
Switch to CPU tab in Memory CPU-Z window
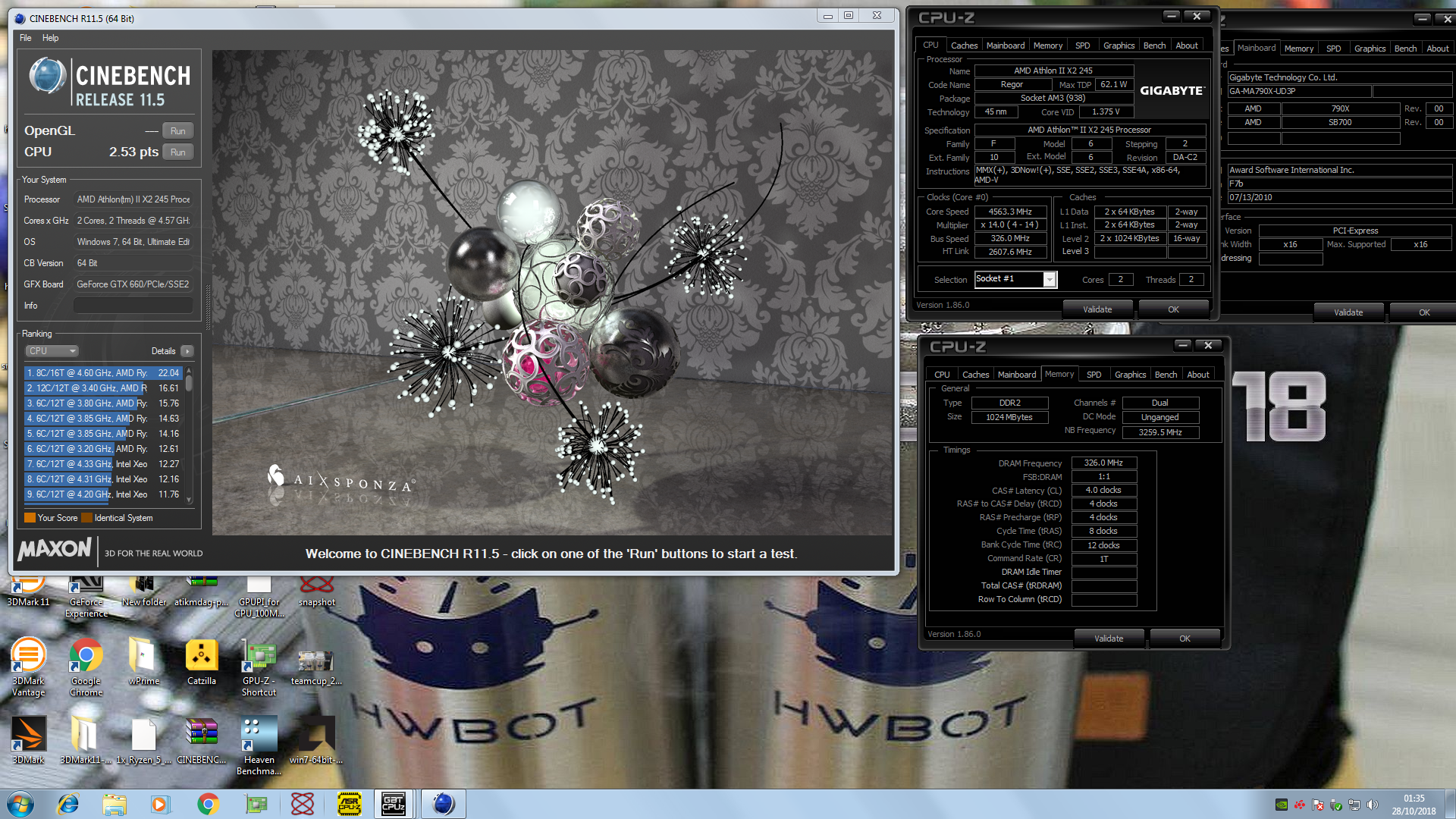(942, 375)
